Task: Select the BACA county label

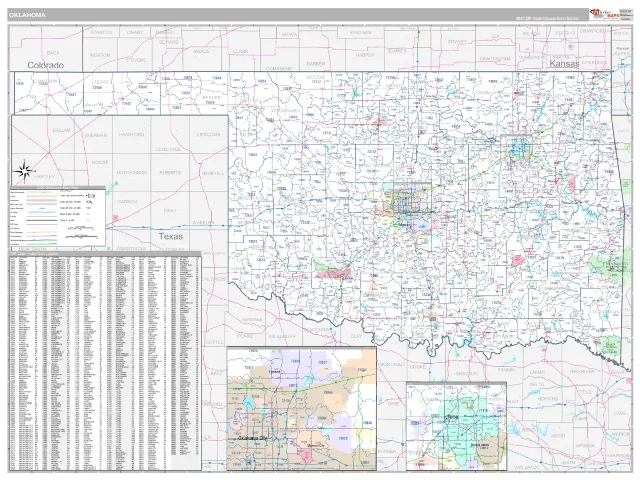Action: [53, 53]
